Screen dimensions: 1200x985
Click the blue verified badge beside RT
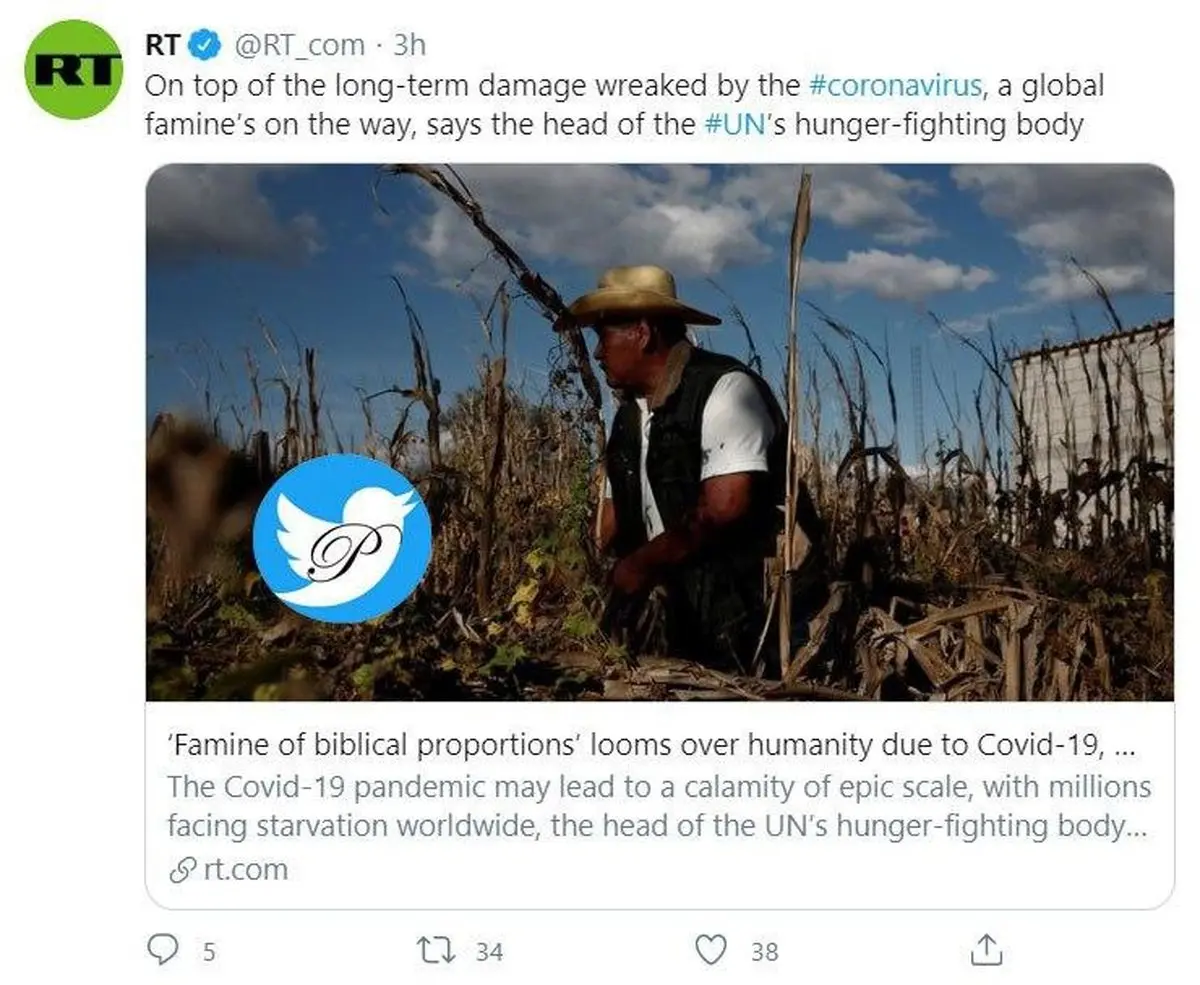(x=206, y=45)
